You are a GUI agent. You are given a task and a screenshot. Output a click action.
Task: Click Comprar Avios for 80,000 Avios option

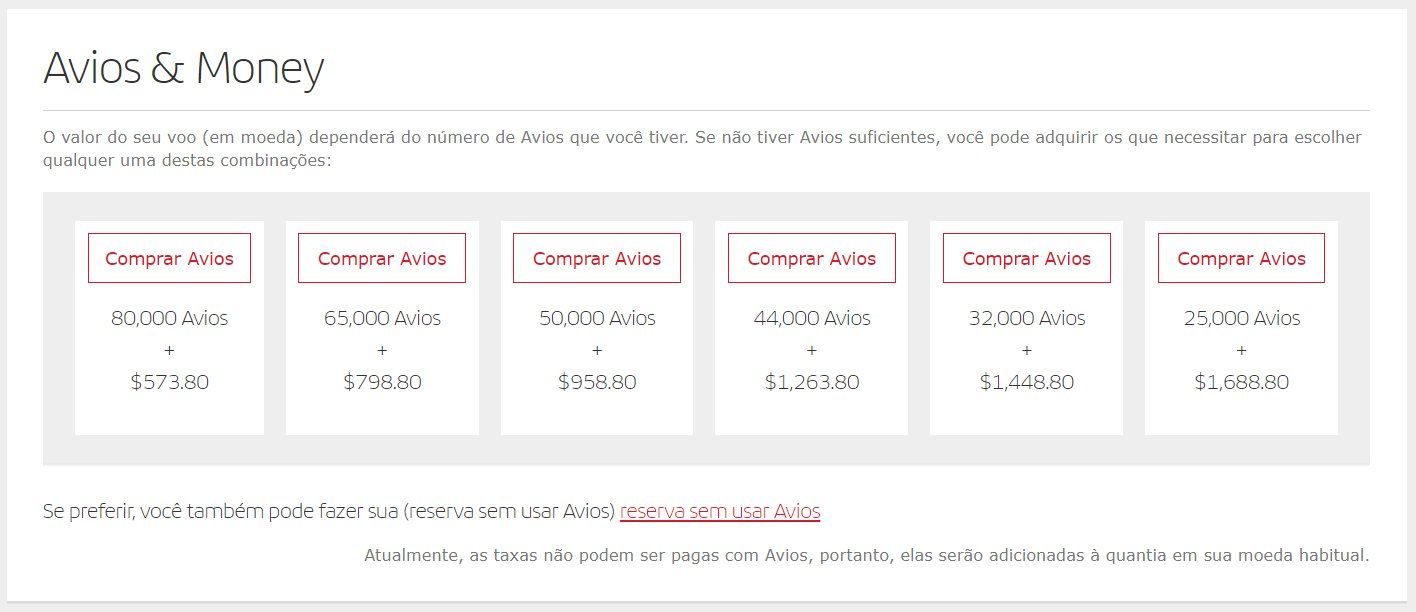(169, 258)
